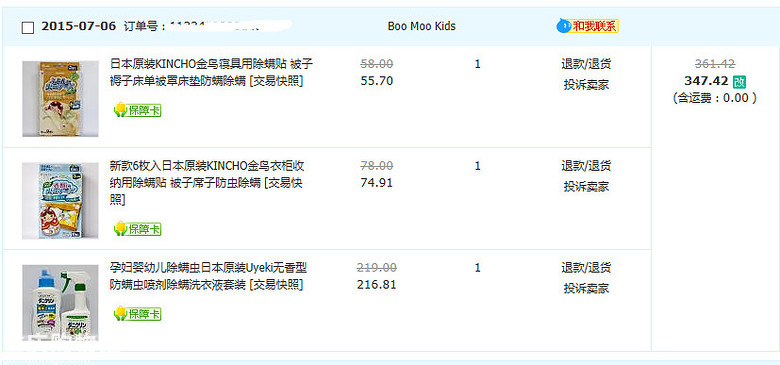Image resolution: width=780 pixels, height=365 pixels.
Task: Open Boo Moo Kids shop link
Action: tap(421, 26)
